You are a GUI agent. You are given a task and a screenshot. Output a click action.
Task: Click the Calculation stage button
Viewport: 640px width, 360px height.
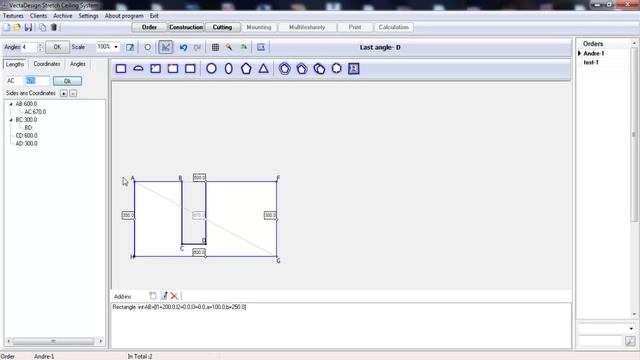393,27
